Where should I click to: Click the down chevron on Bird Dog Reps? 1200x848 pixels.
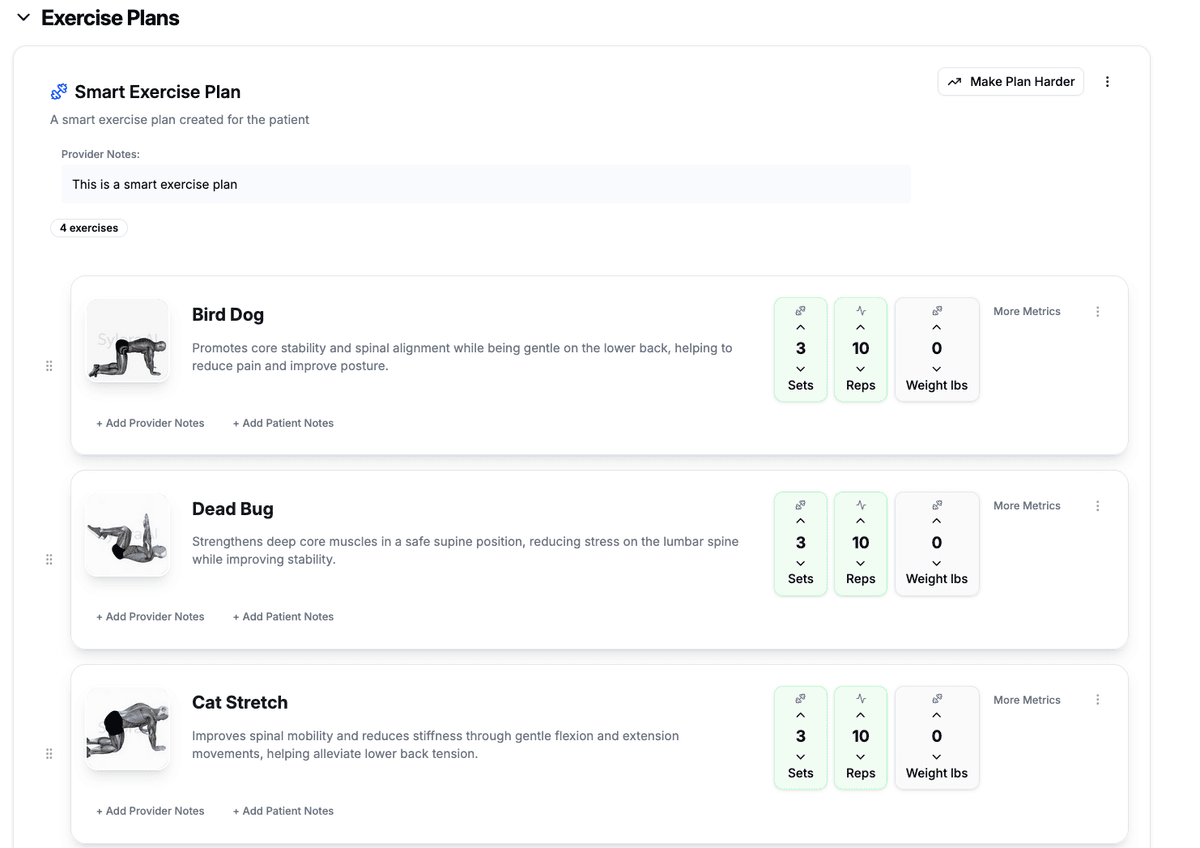860,368
